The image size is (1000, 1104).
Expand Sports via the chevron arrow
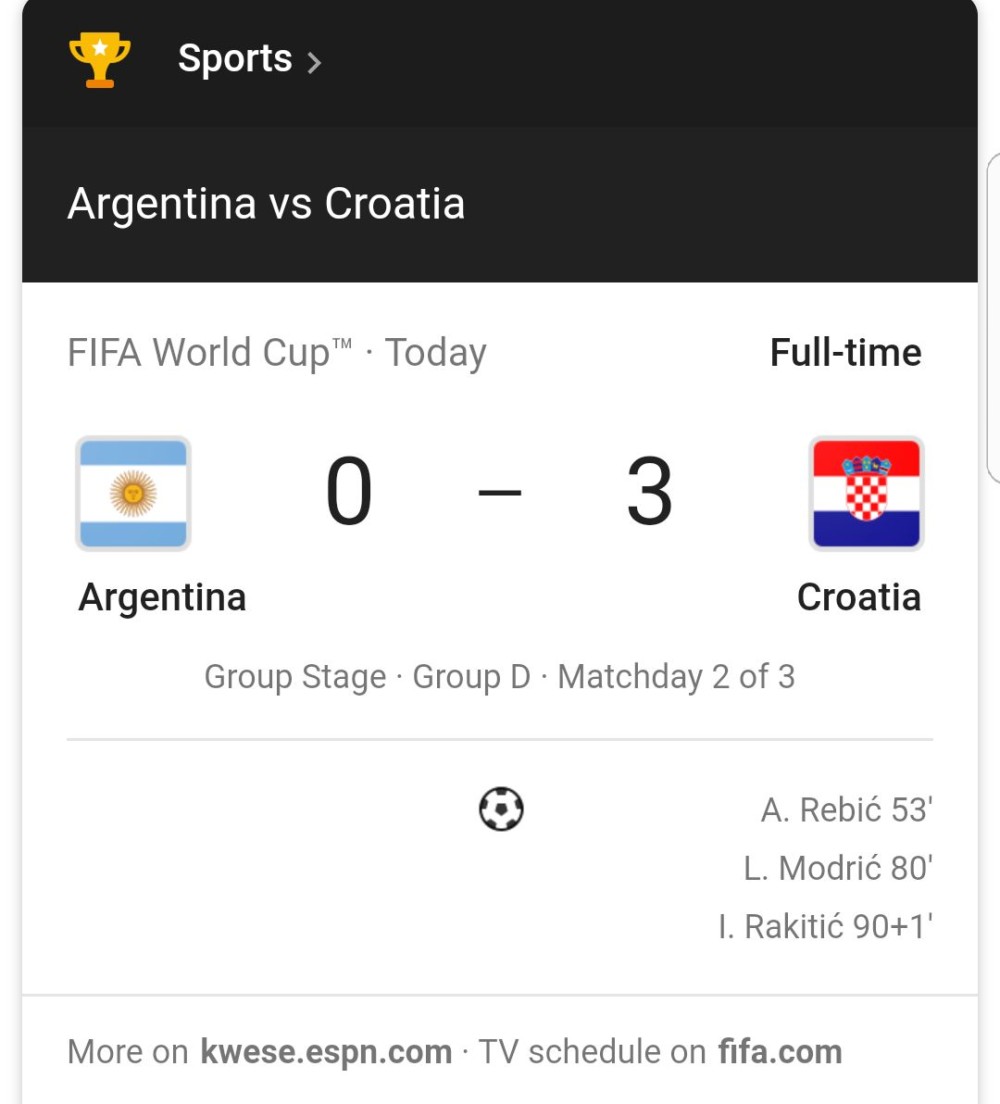[314, 63]
